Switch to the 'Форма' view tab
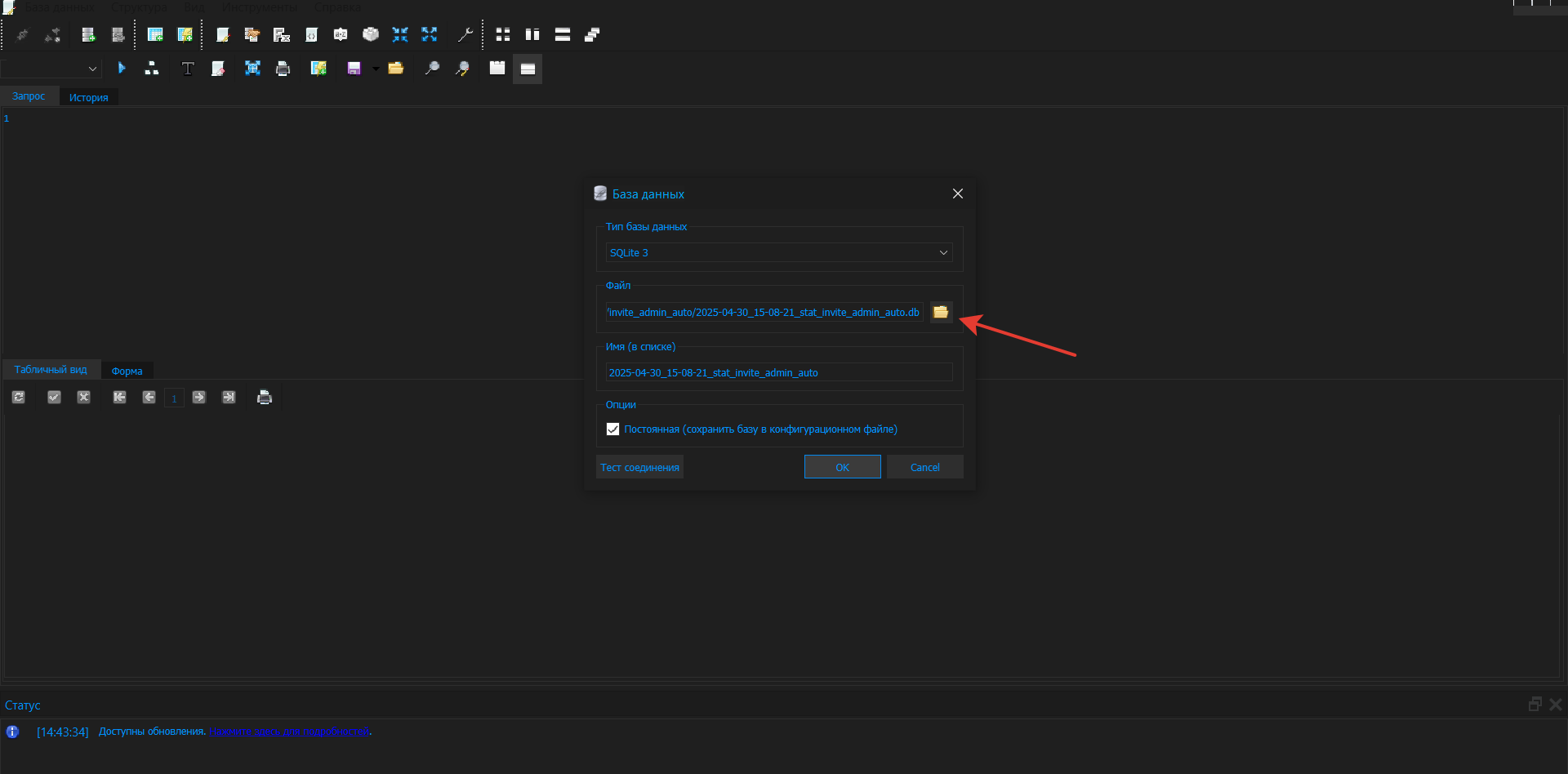 click(127, 371)
